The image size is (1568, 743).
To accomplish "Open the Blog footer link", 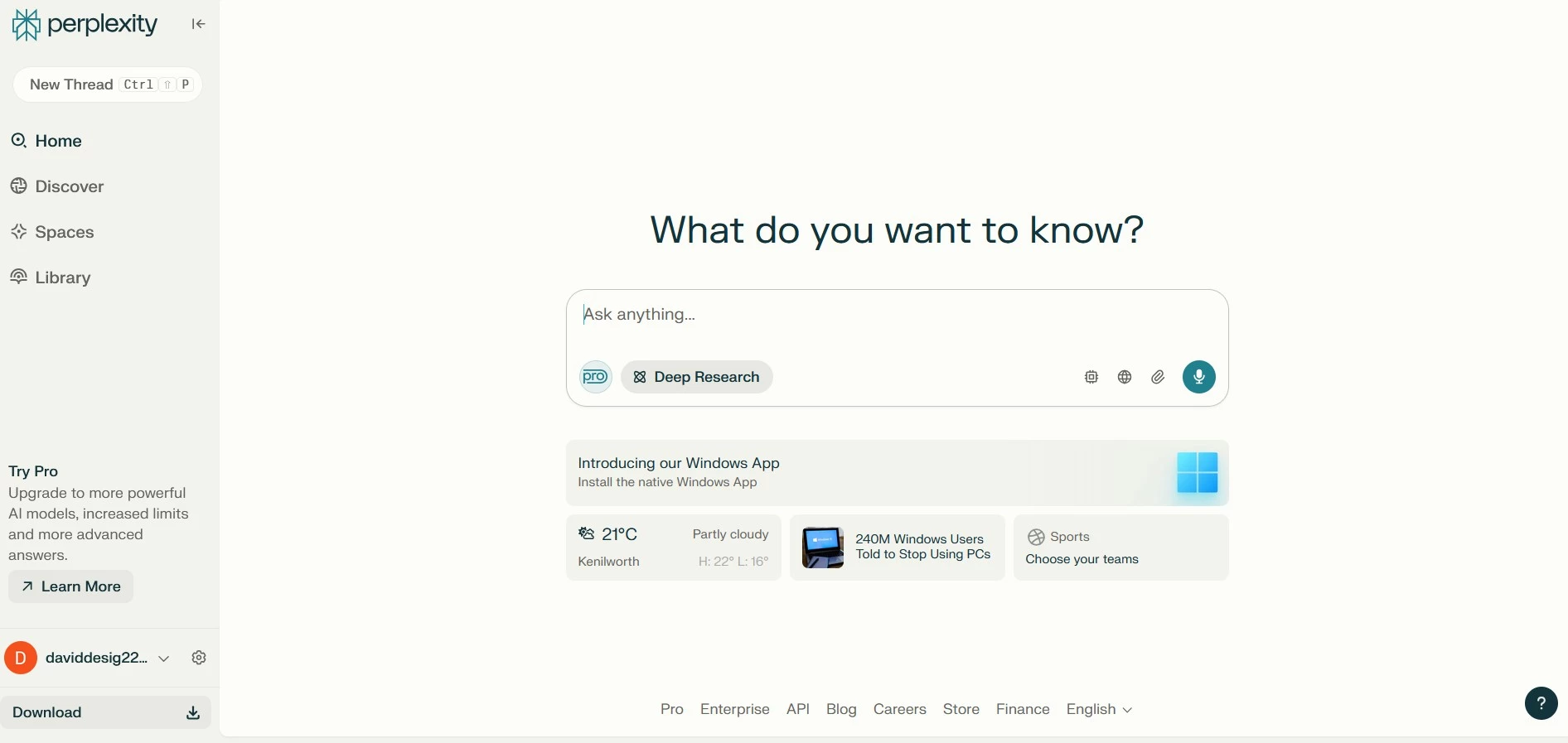I will (841, 709).
